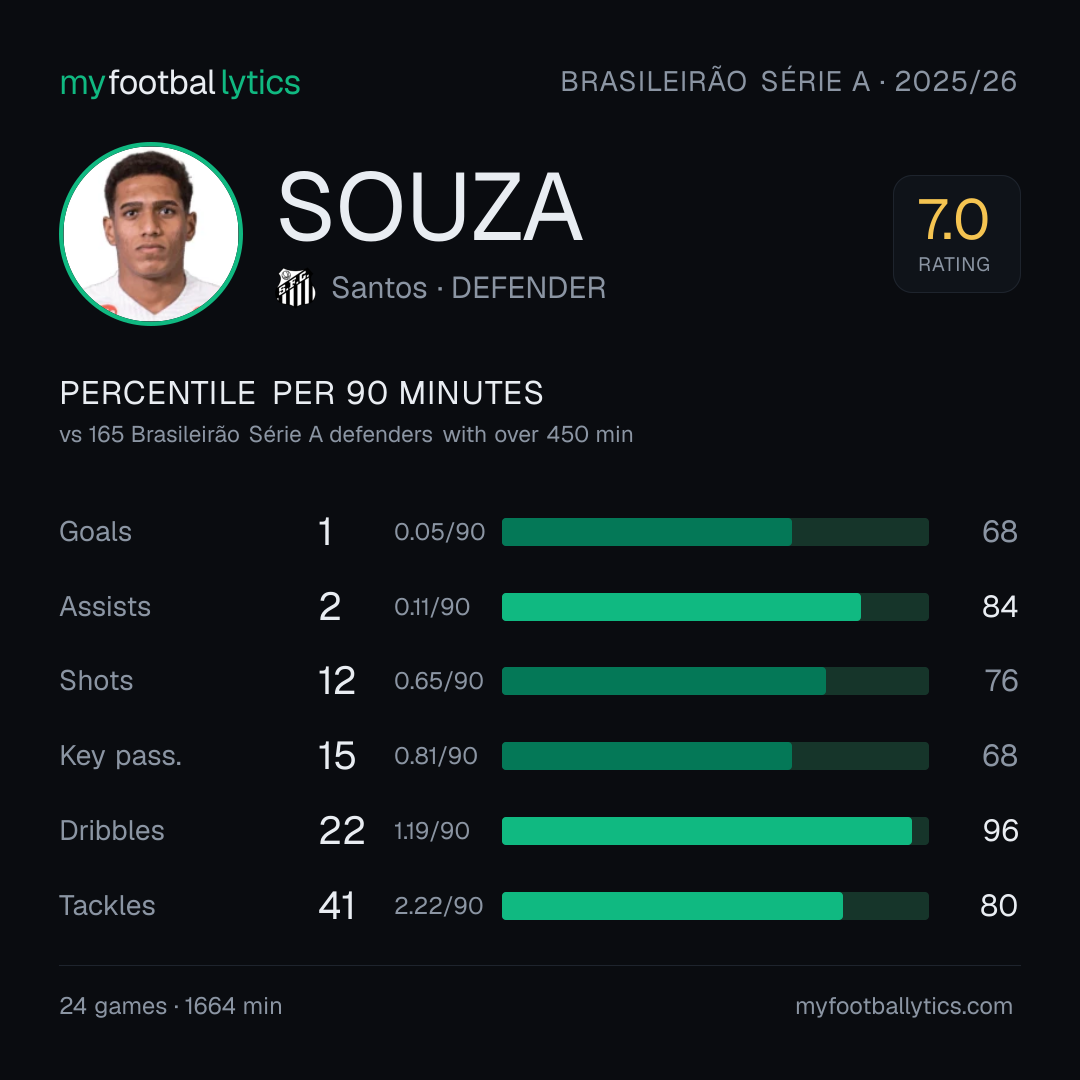Click the Tackles percentile bar
This screenshot has width=1080, height=1080.
click(x=715, y=906)
